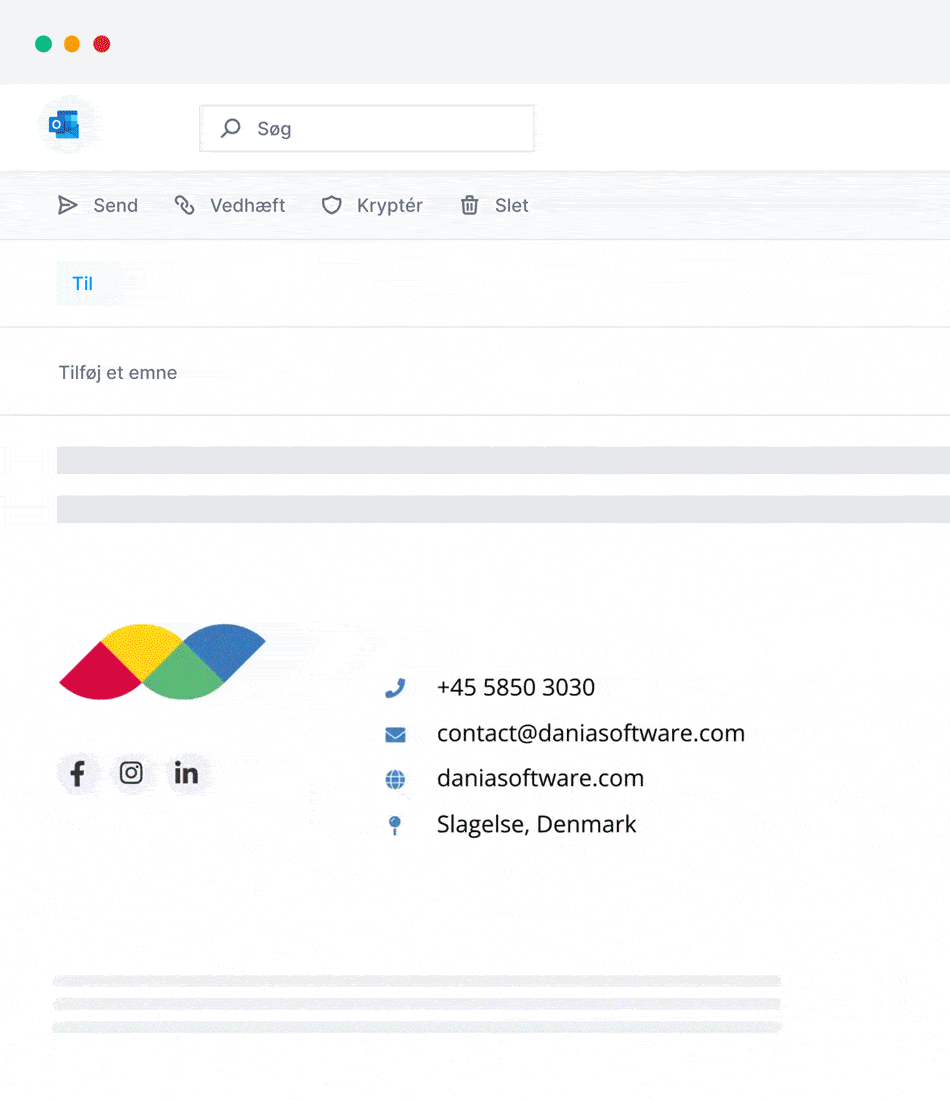Send the email with Send button

click(x=98, y=205)
